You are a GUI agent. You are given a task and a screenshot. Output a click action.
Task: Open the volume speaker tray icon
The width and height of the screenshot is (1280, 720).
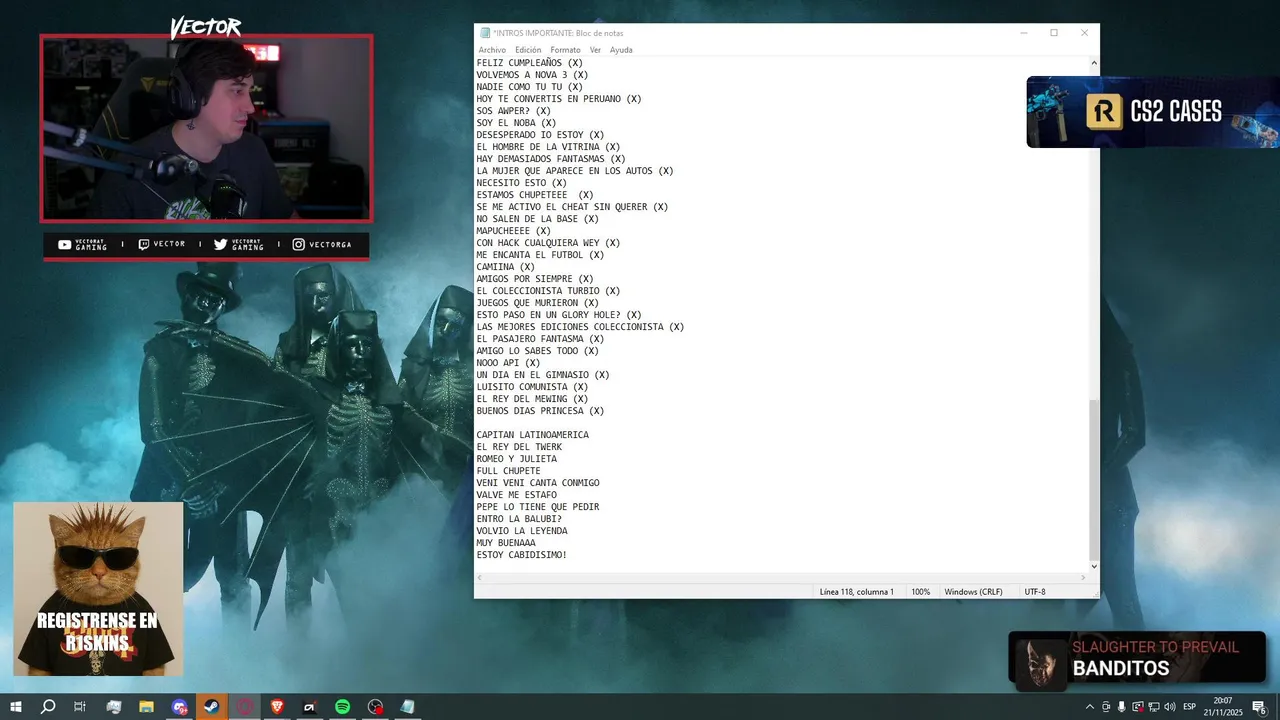(x=1169, y=707)
